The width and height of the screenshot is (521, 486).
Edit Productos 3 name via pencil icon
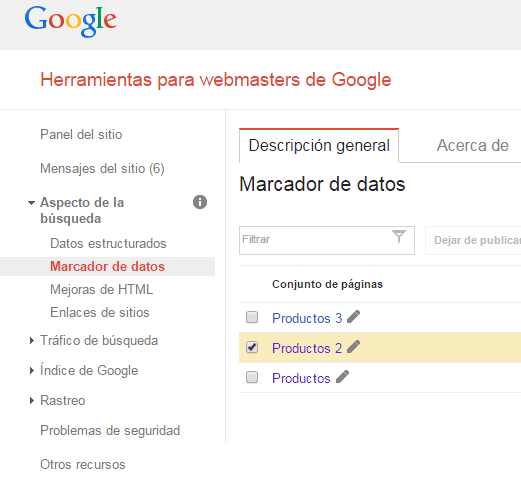353,317
